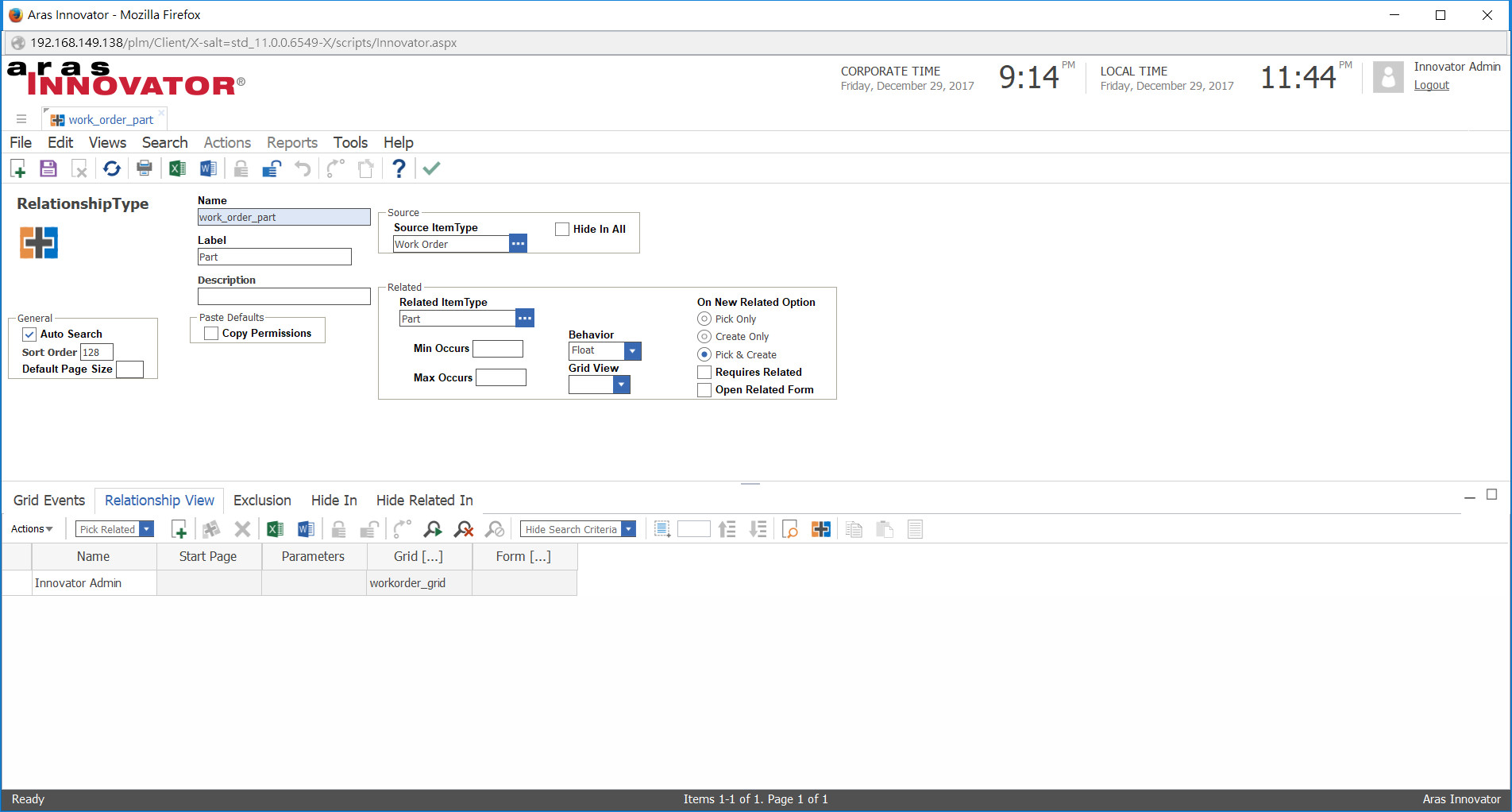
Task: Open the Views menu
Action: coord(107,142)
